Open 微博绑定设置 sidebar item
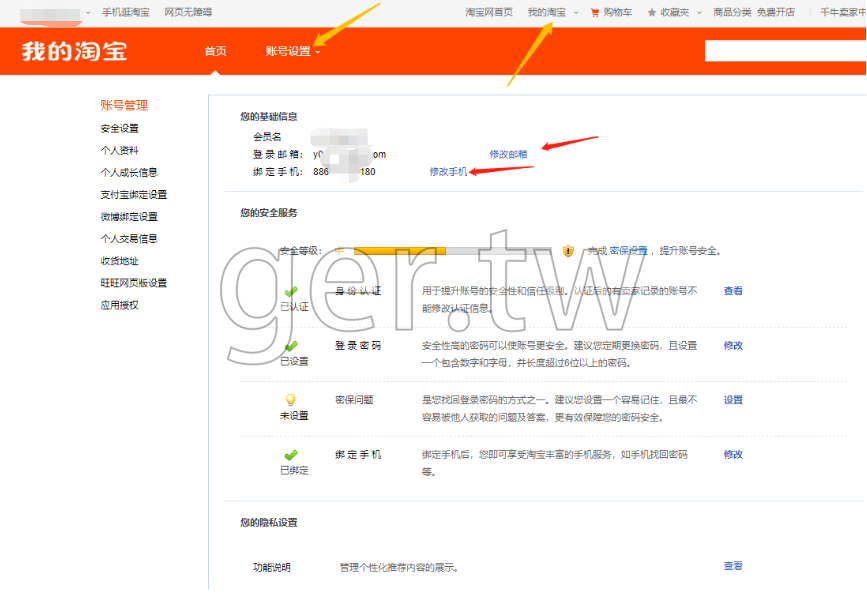 pos(129,217)
